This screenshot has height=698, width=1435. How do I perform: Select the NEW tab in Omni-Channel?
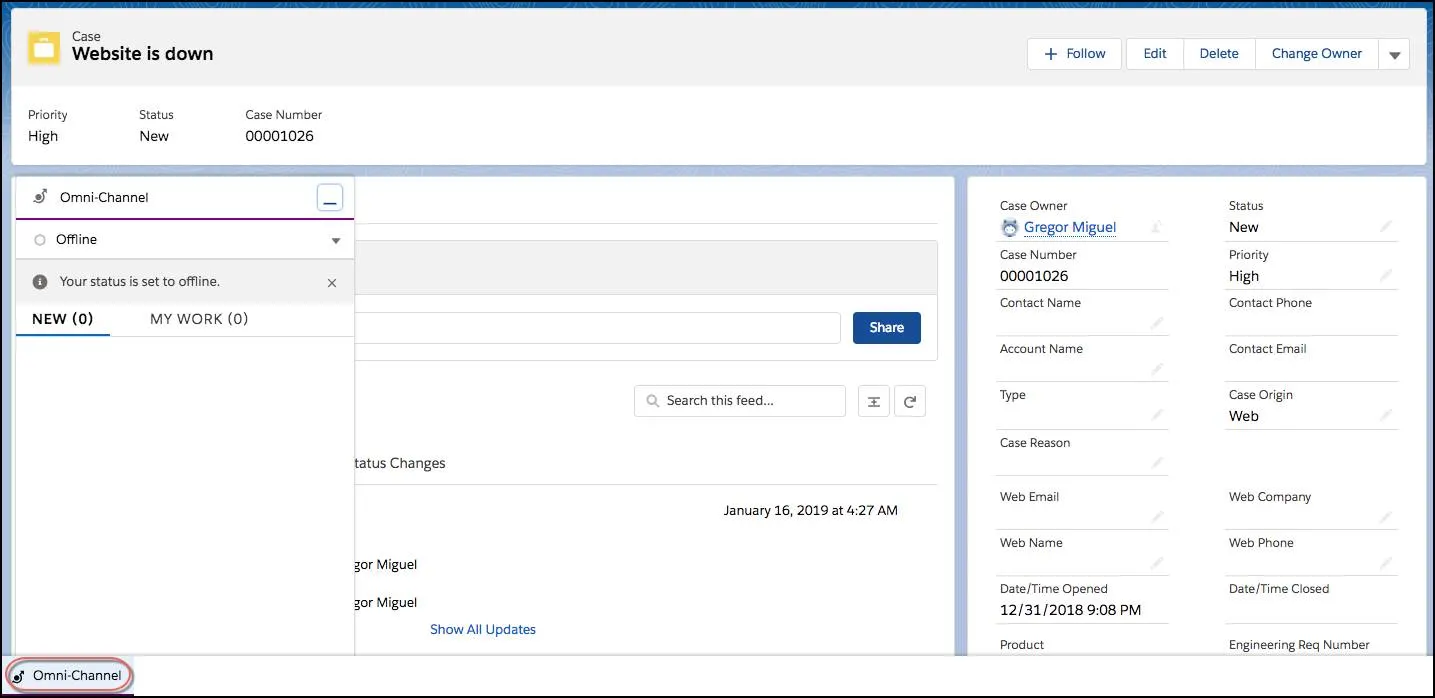coord(62,318)
